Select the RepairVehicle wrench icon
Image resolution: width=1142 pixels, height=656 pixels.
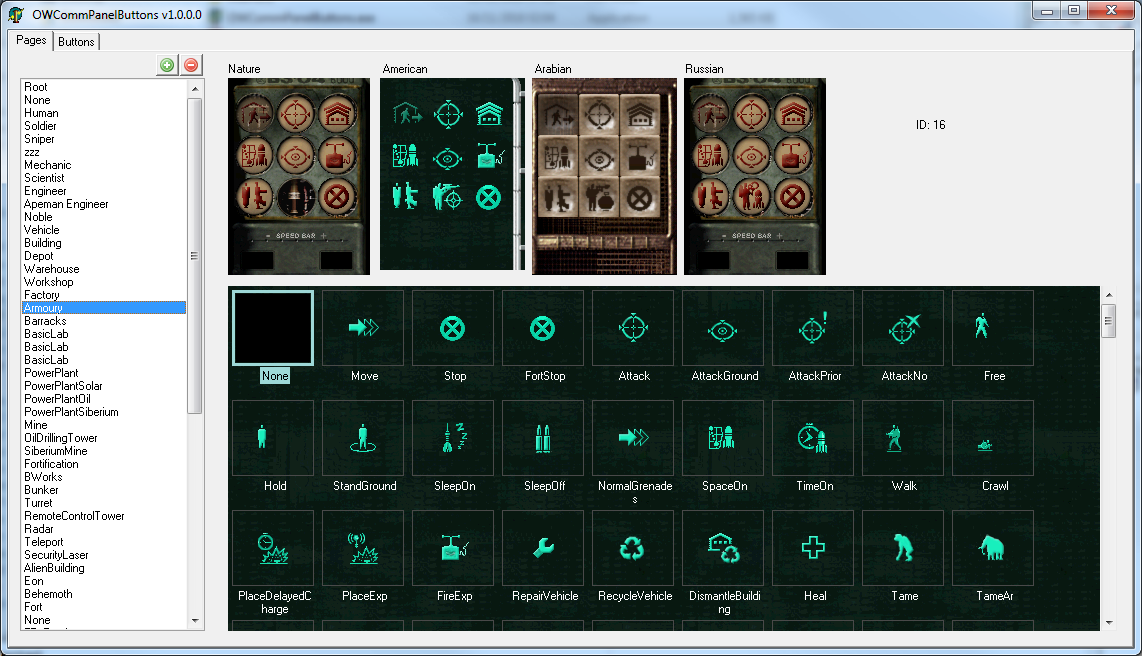(543, 548)
